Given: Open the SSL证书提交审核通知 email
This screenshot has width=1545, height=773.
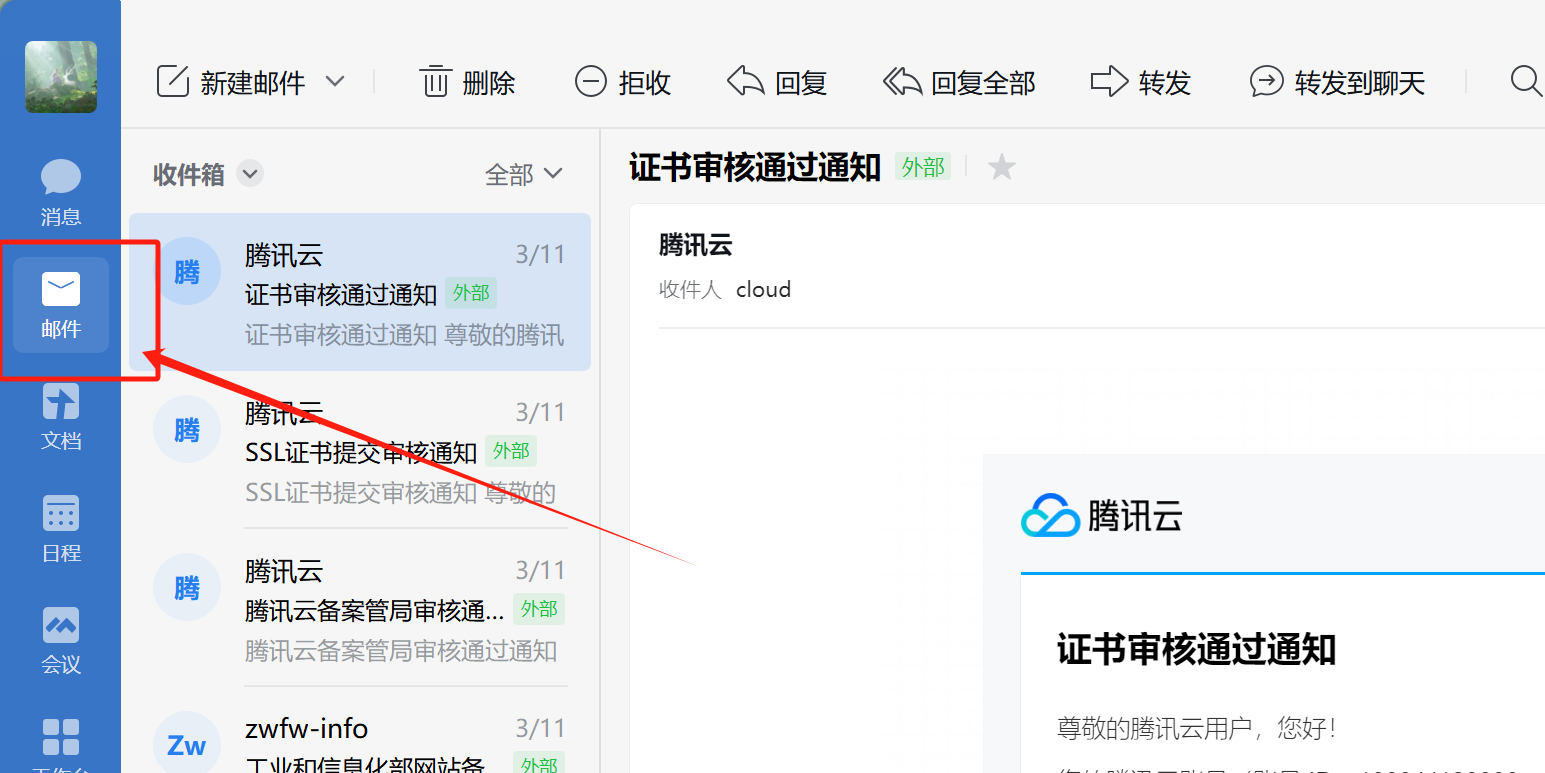Looking at the screenshot, I should [x=360, y=451].
